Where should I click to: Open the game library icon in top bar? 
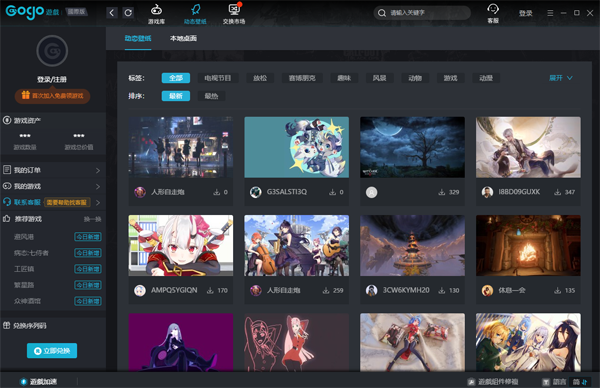156,14
